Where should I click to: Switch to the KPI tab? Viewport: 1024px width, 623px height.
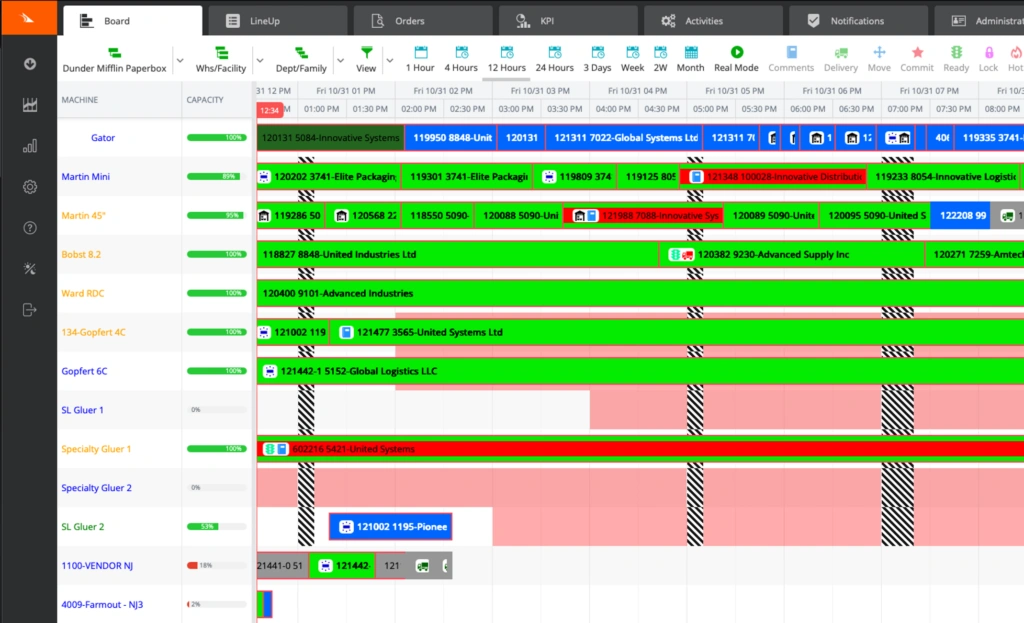[568, 21]
